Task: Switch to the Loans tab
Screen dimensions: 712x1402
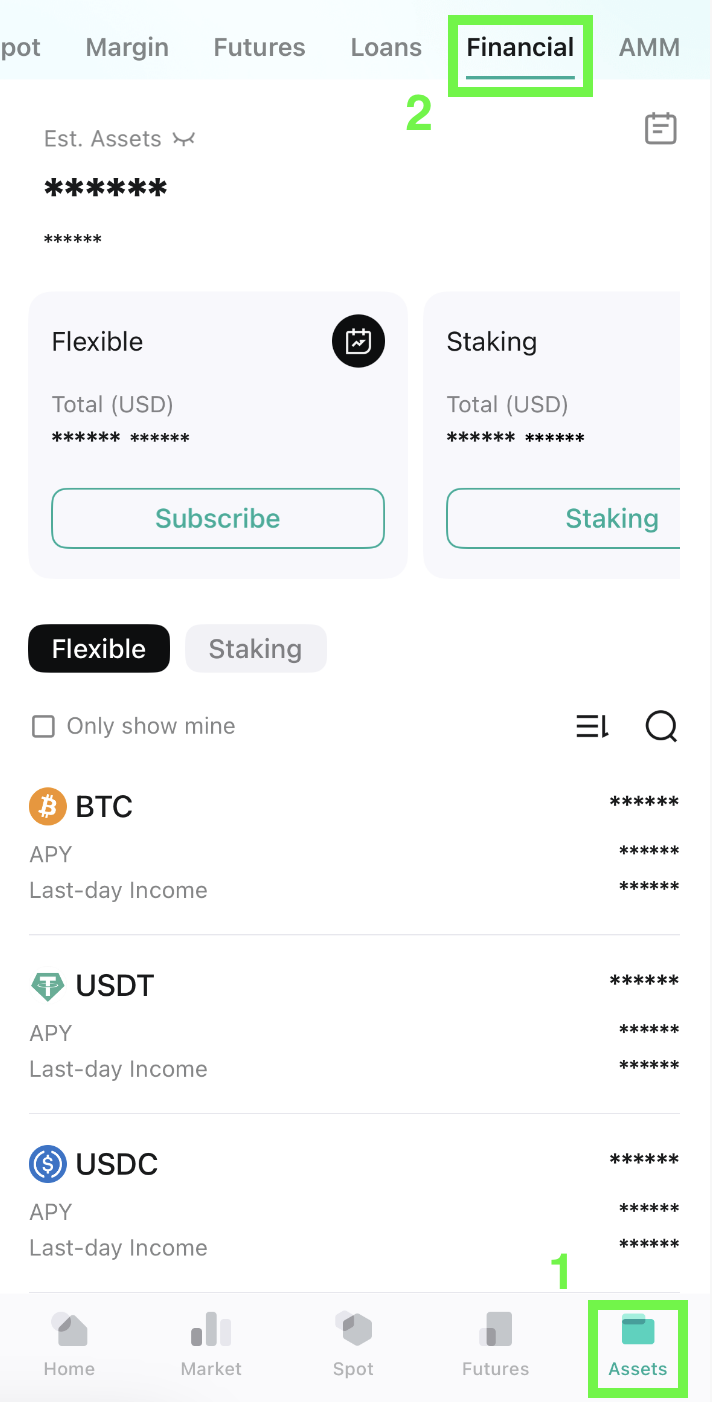Action: tap(386, 47)
